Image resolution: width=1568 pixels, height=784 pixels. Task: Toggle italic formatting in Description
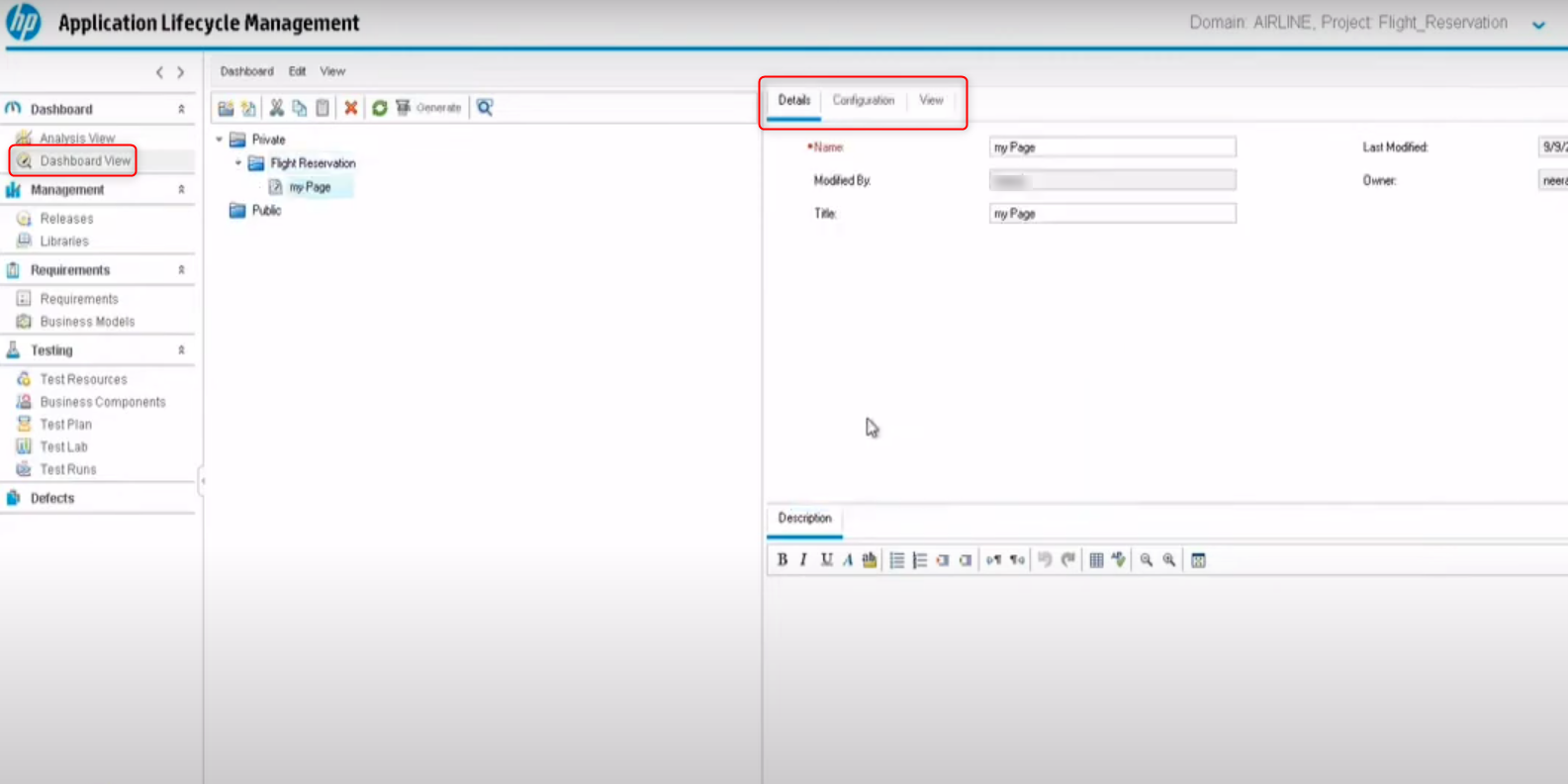[803, 560]
